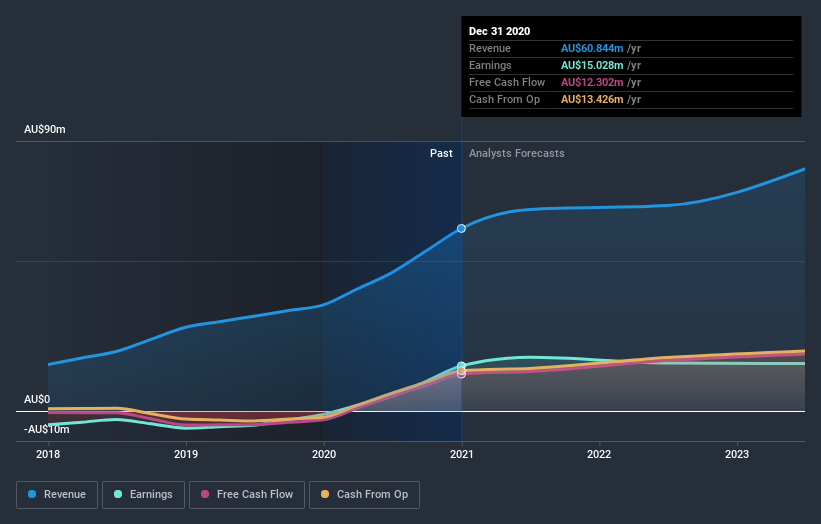This screenshot has height=524, width=821.
Task: Click the Past section label
Action: tap(441, 153)
